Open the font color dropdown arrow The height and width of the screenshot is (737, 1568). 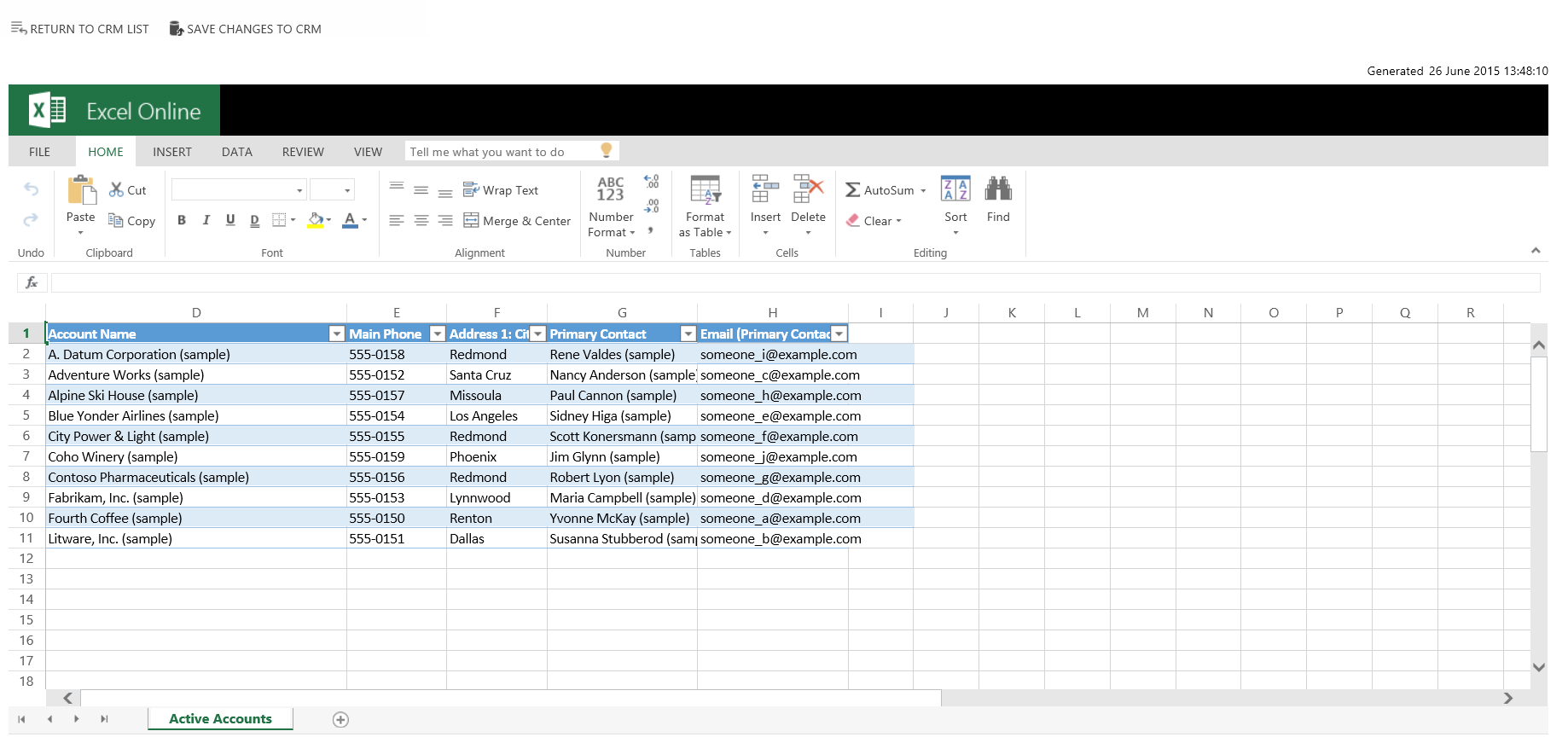click(364, 220)
